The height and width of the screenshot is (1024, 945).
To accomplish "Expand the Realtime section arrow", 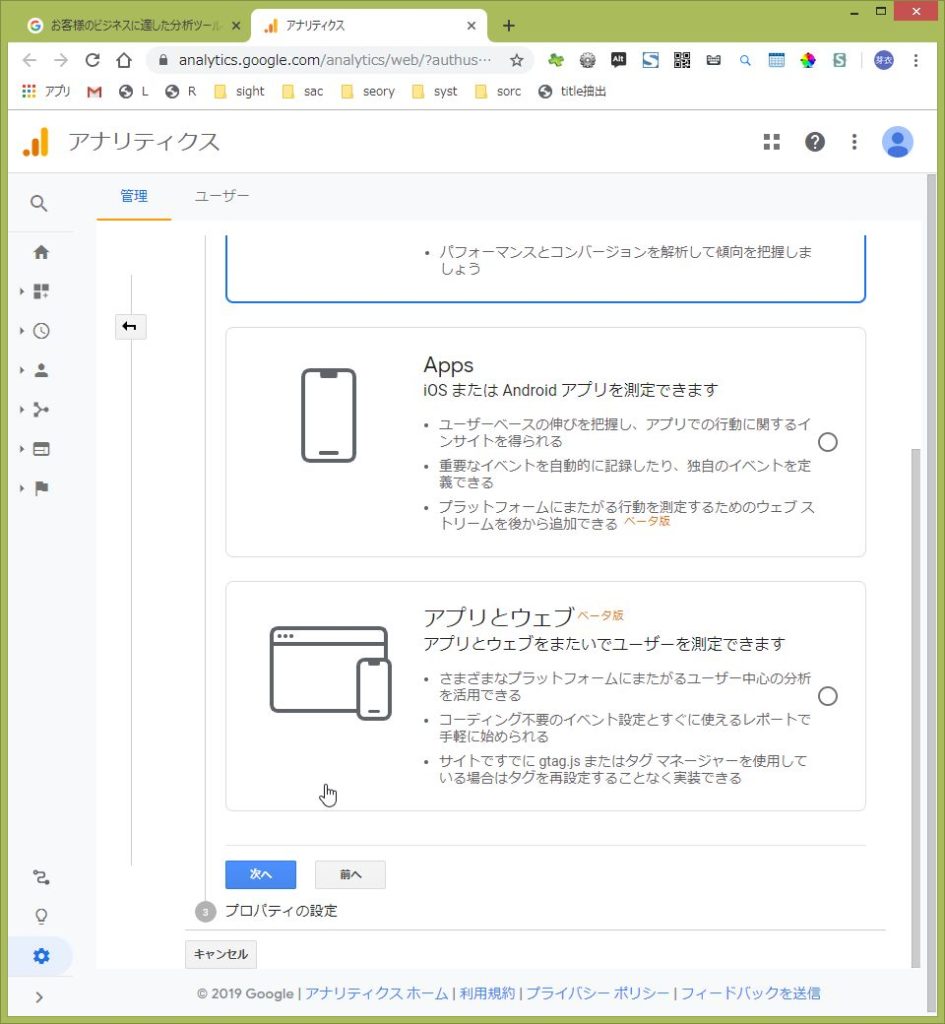I will click(22, 331).
